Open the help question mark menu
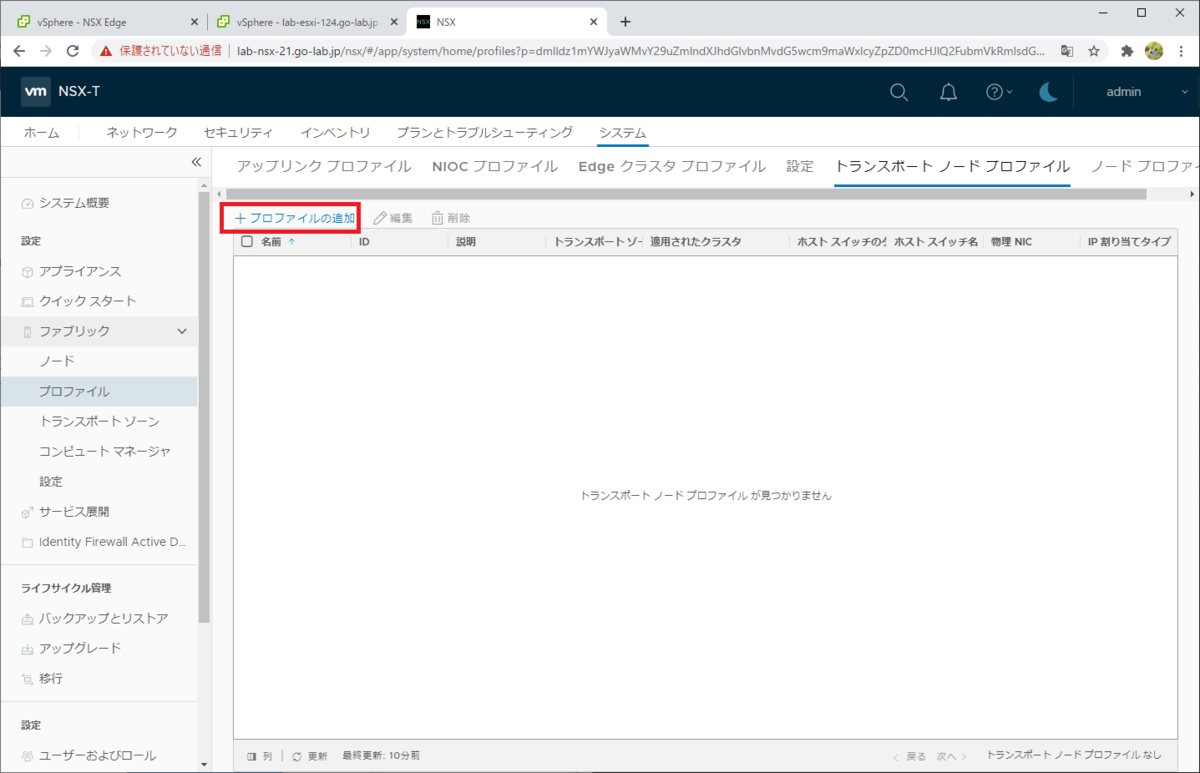 pyautogui.click(x=999, y=92)
